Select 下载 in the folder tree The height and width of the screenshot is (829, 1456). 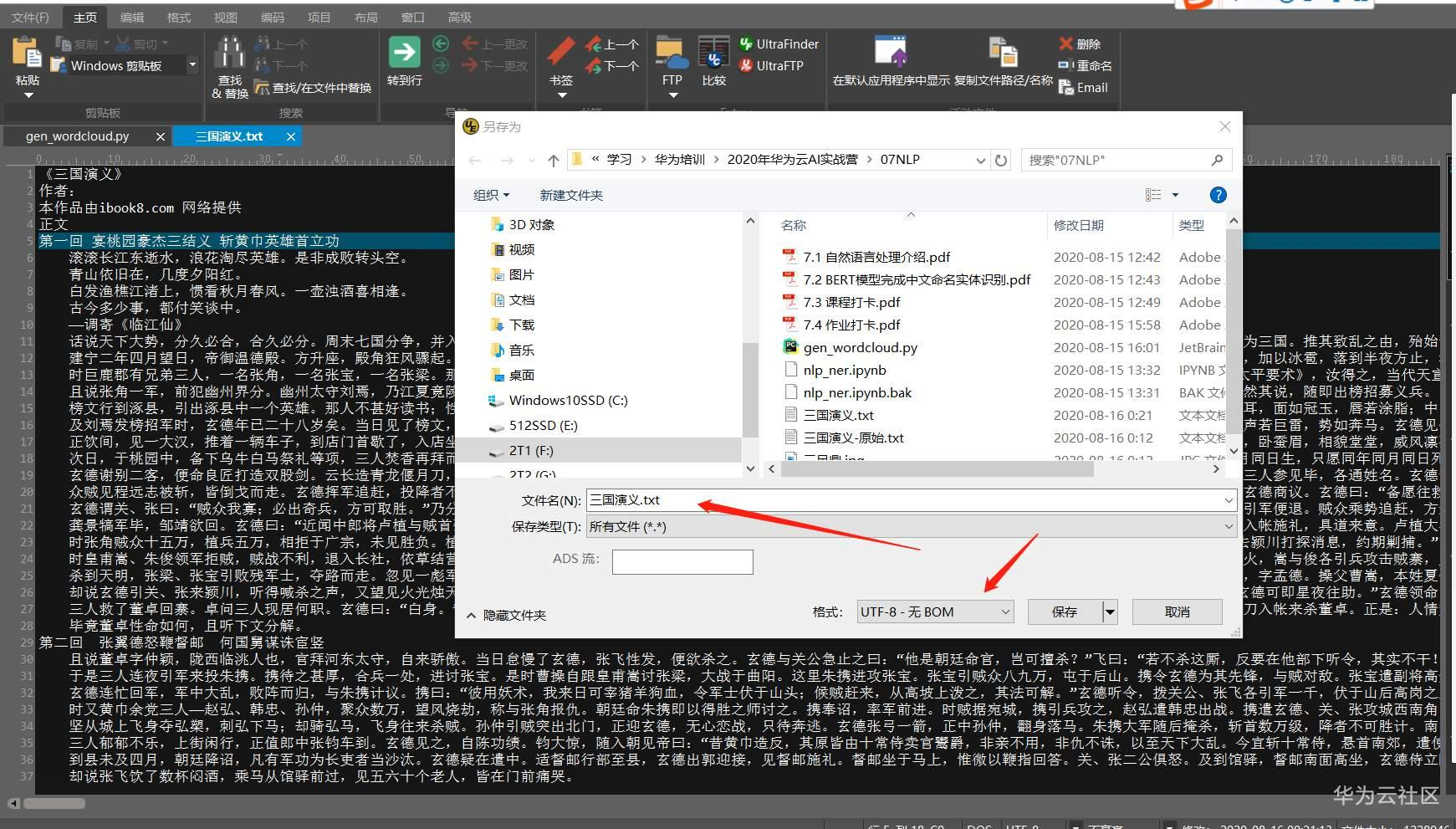point(522,325)
